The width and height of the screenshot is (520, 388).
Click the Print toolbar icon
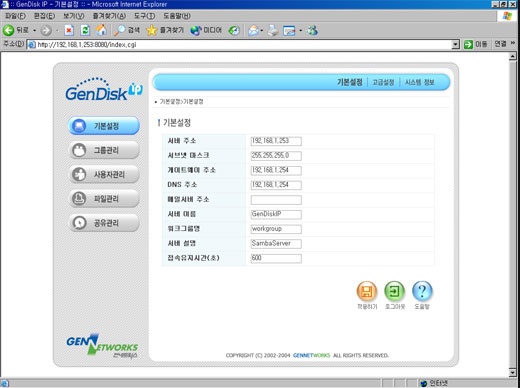(273, 30)
